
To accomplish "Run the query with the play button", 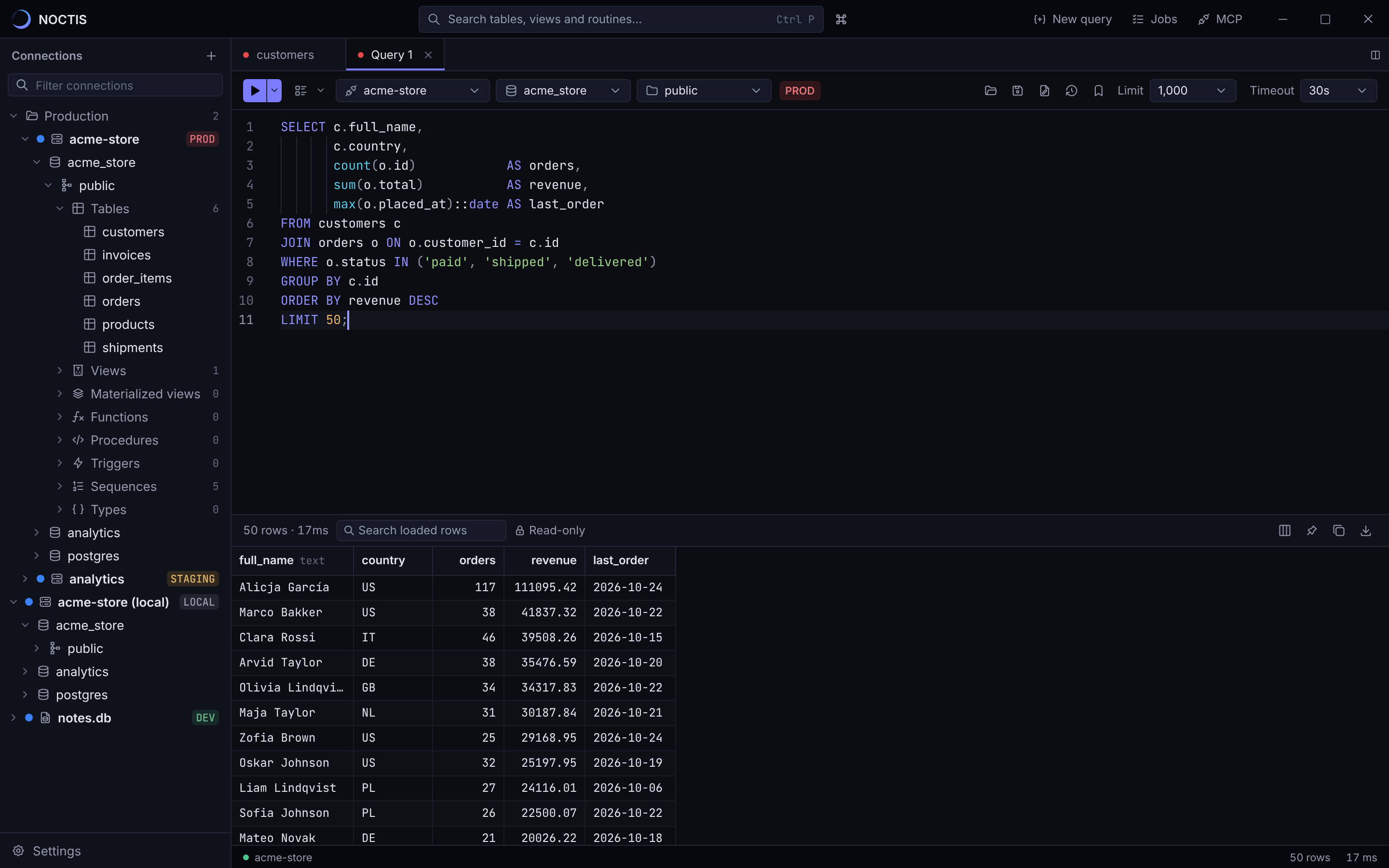I will tap(255, 91).
